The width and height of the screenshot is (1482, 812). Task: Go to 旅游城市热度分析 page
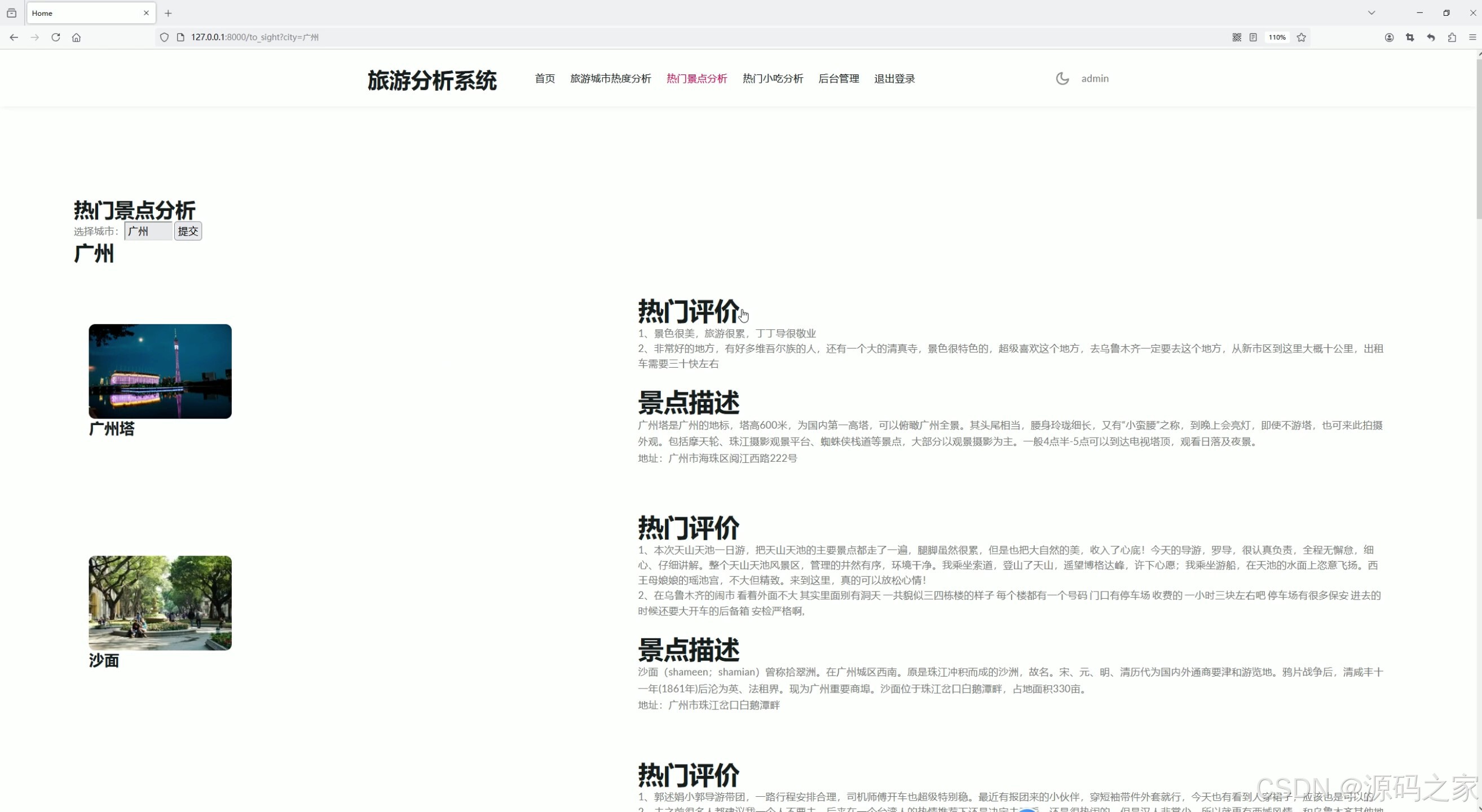(x=610, y=79)
